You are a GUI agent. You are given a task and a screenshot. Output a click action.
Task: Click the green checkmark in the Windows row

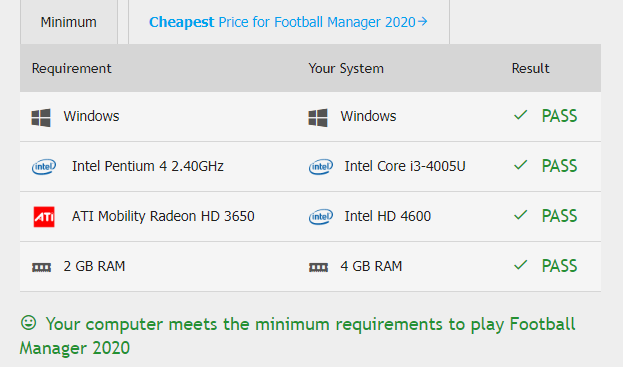[x=520, y=115]
